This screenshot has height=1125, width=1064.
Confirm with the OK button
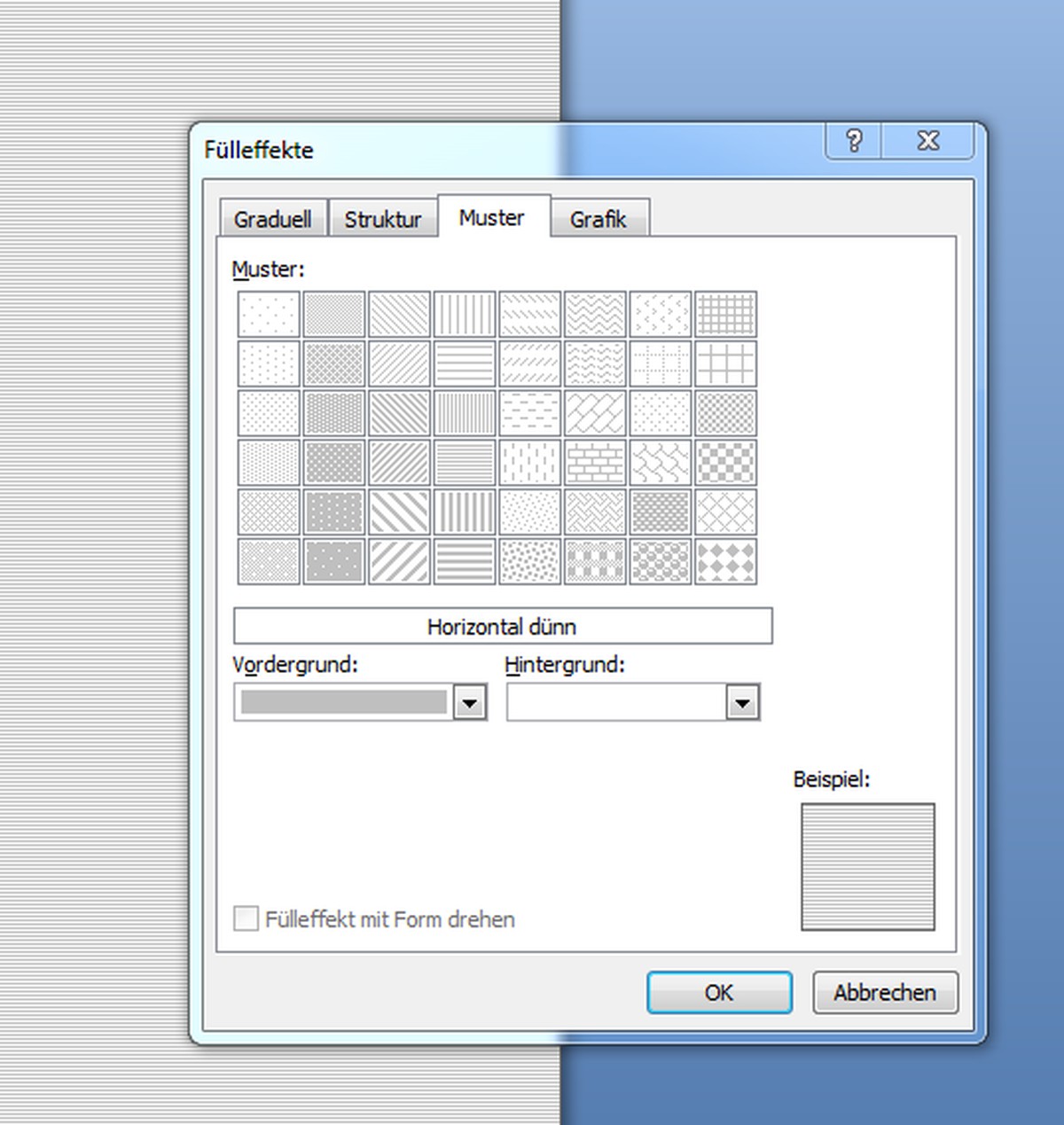coord(719,992)
